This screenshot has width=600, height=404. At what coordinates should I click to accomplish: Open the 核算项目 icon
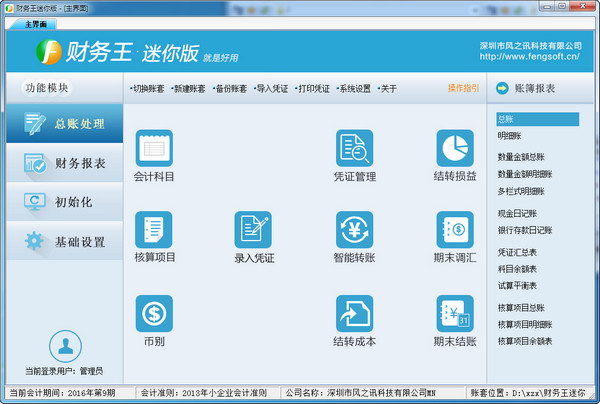tap(153, 230)
